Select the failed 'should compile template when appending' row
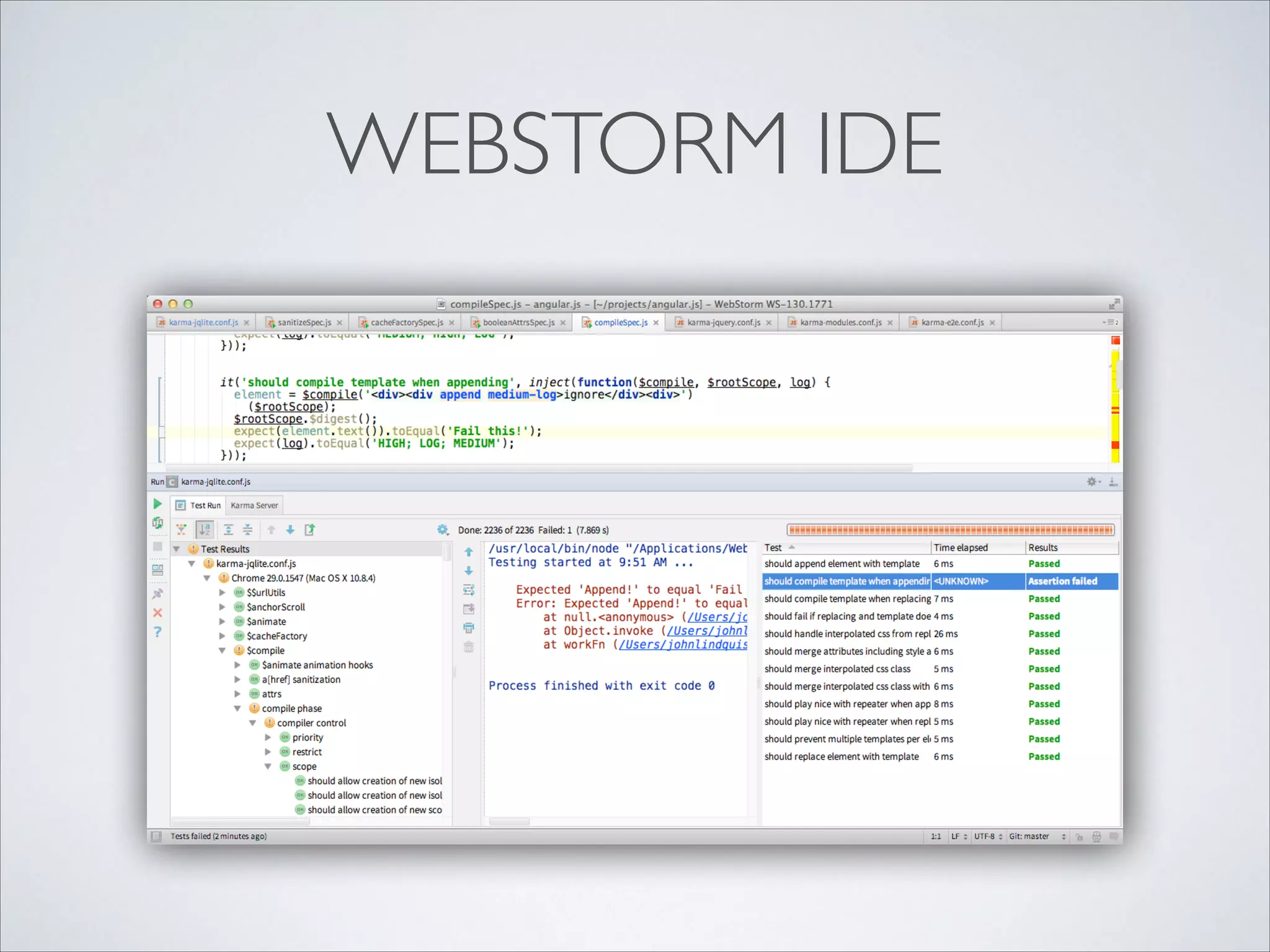 [x=940, y=581]
